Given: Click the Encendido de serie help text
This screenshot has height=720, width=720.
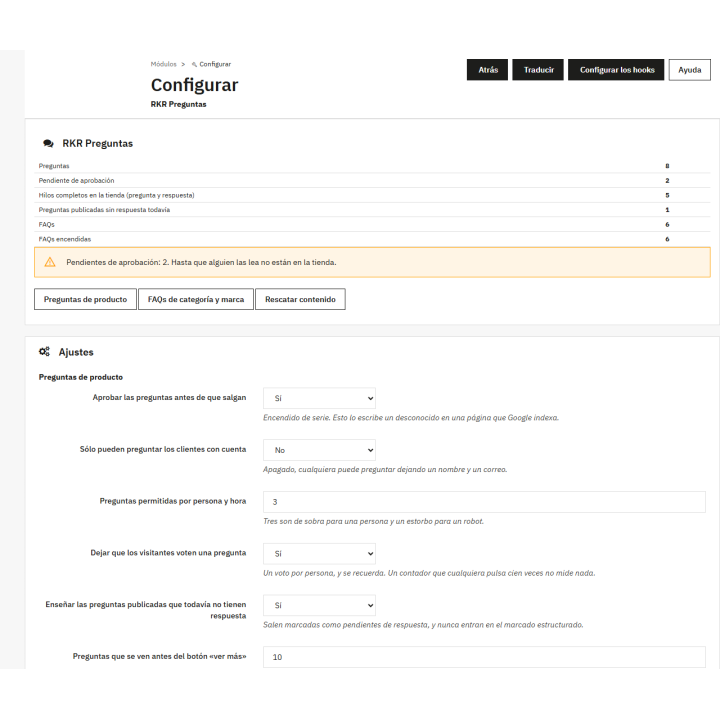Looking at the screenshot, I should [x=411, y=418].
